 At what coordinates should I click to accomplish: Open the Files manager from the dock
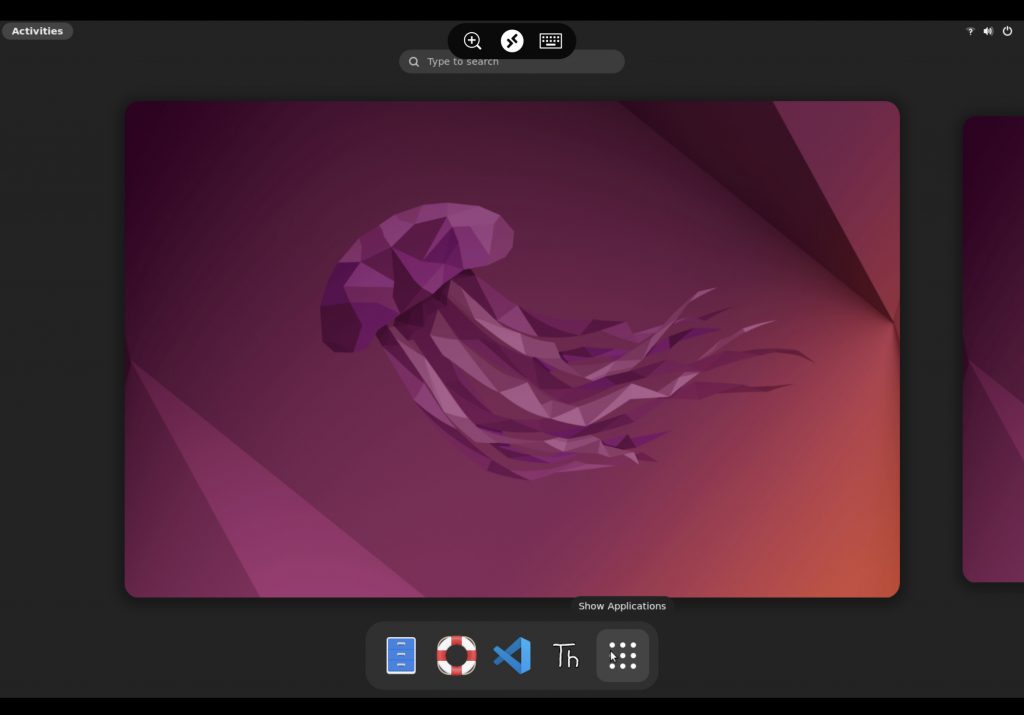coord(401,656)
